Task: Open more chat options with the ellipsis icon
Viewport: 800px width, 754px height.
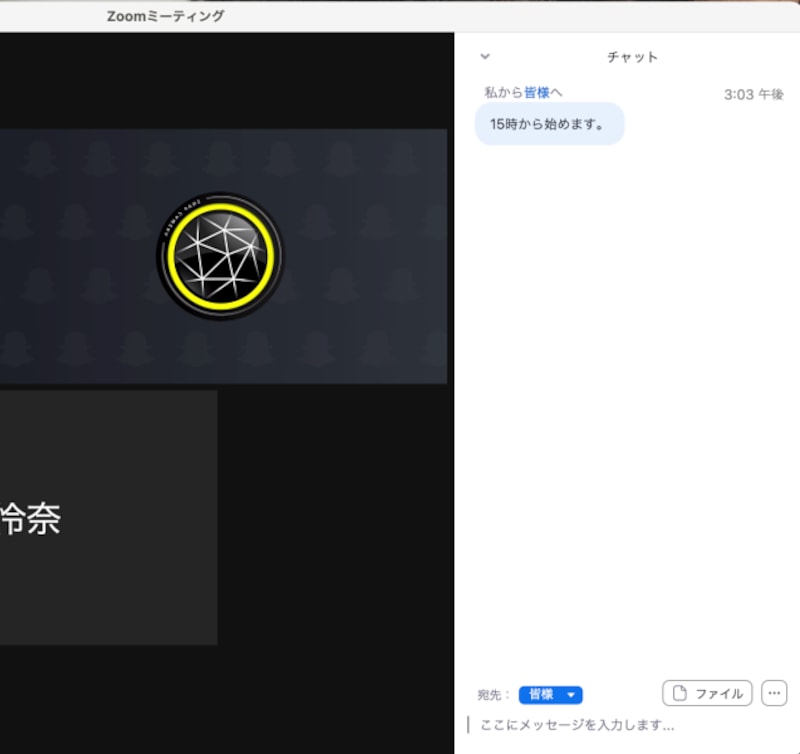Action: [x=774, y=693]
